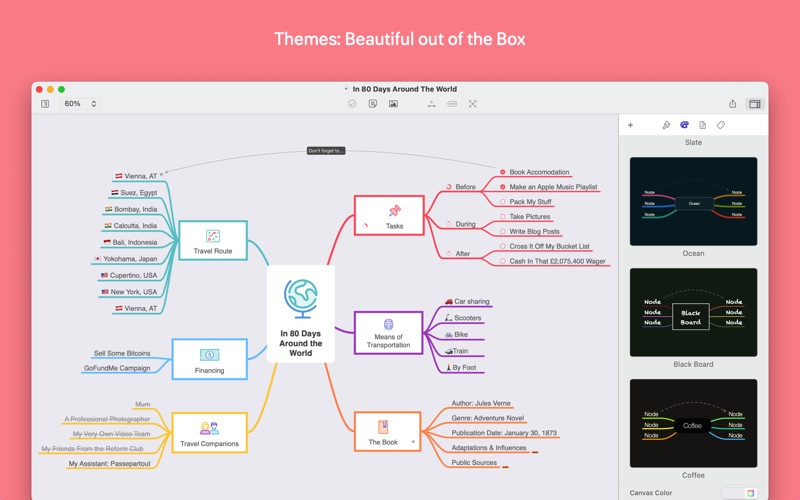This screenshot has width=800, height=500.
Task: Switch to the document notes inspector tab
Action: [x=703, y=125]
